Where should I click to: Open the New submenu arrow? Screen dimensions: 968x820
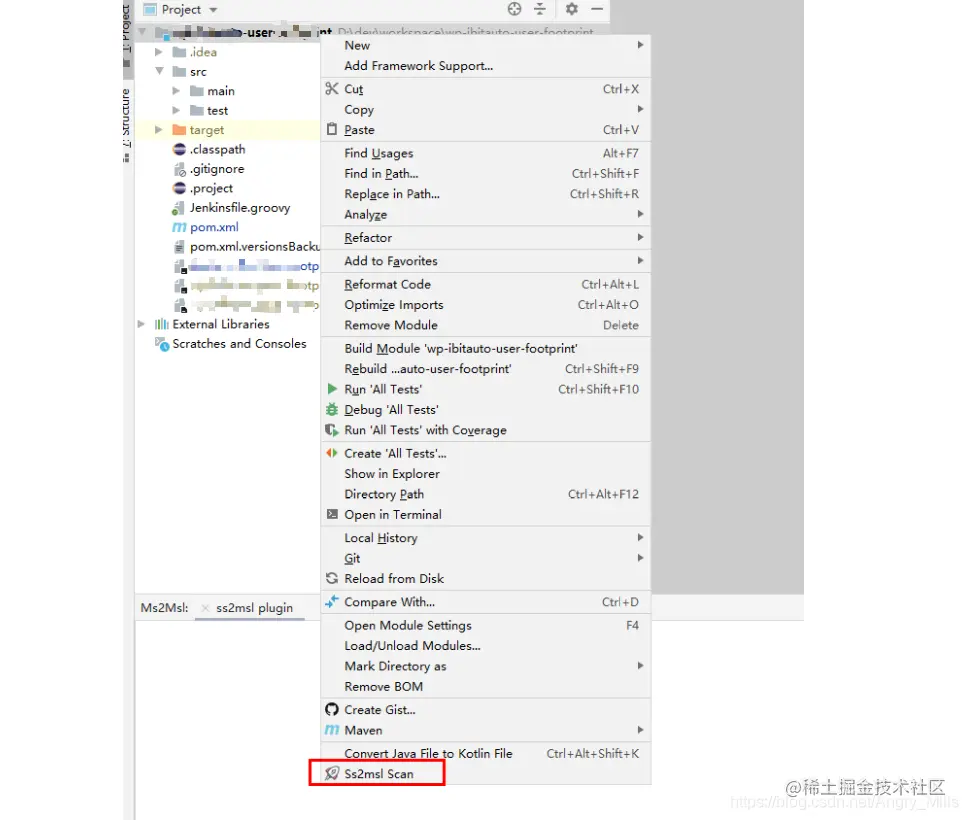point(640,45)
